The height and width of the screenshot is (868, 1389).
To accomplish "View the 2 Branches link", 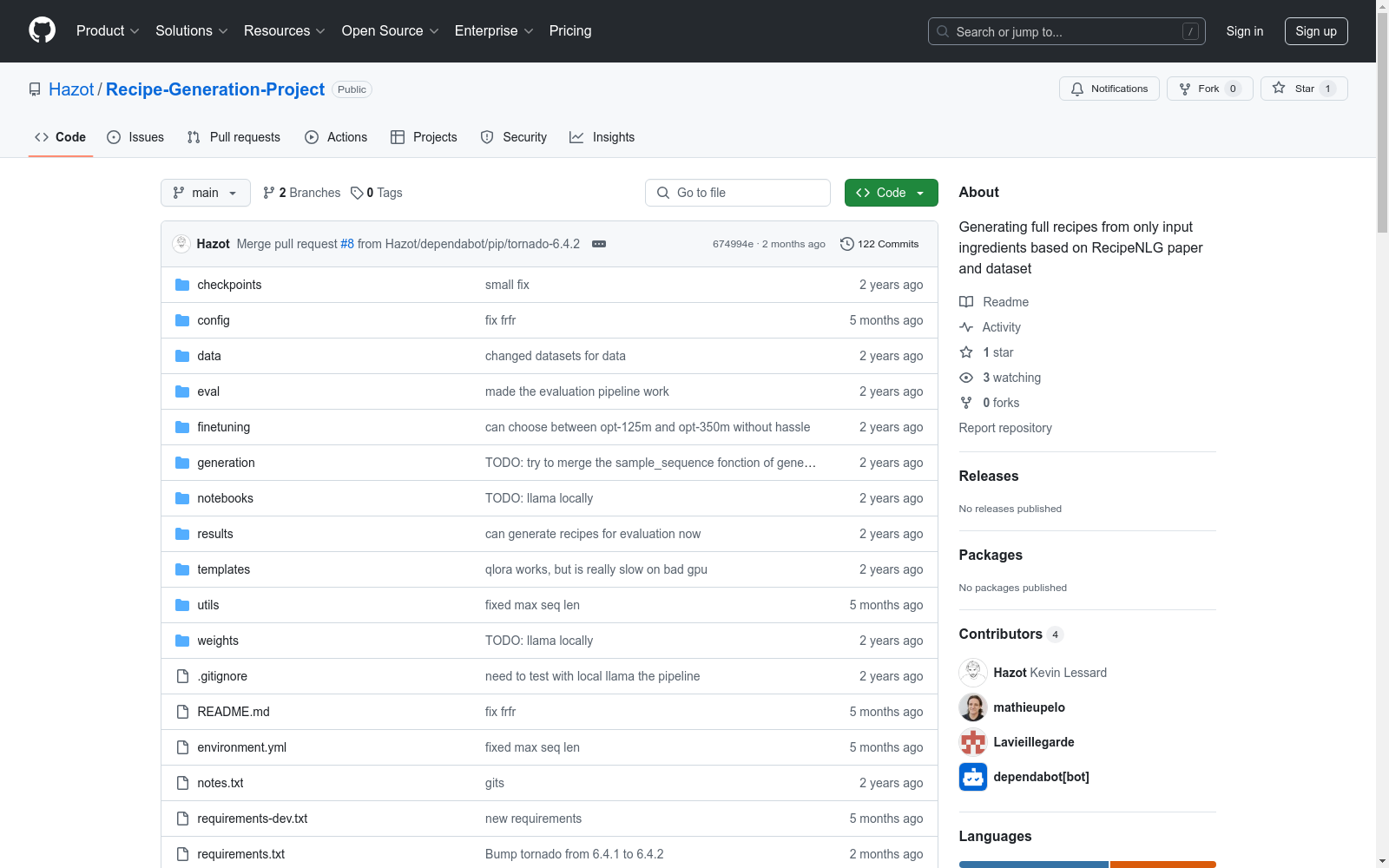I will click(x=302, y=193).
